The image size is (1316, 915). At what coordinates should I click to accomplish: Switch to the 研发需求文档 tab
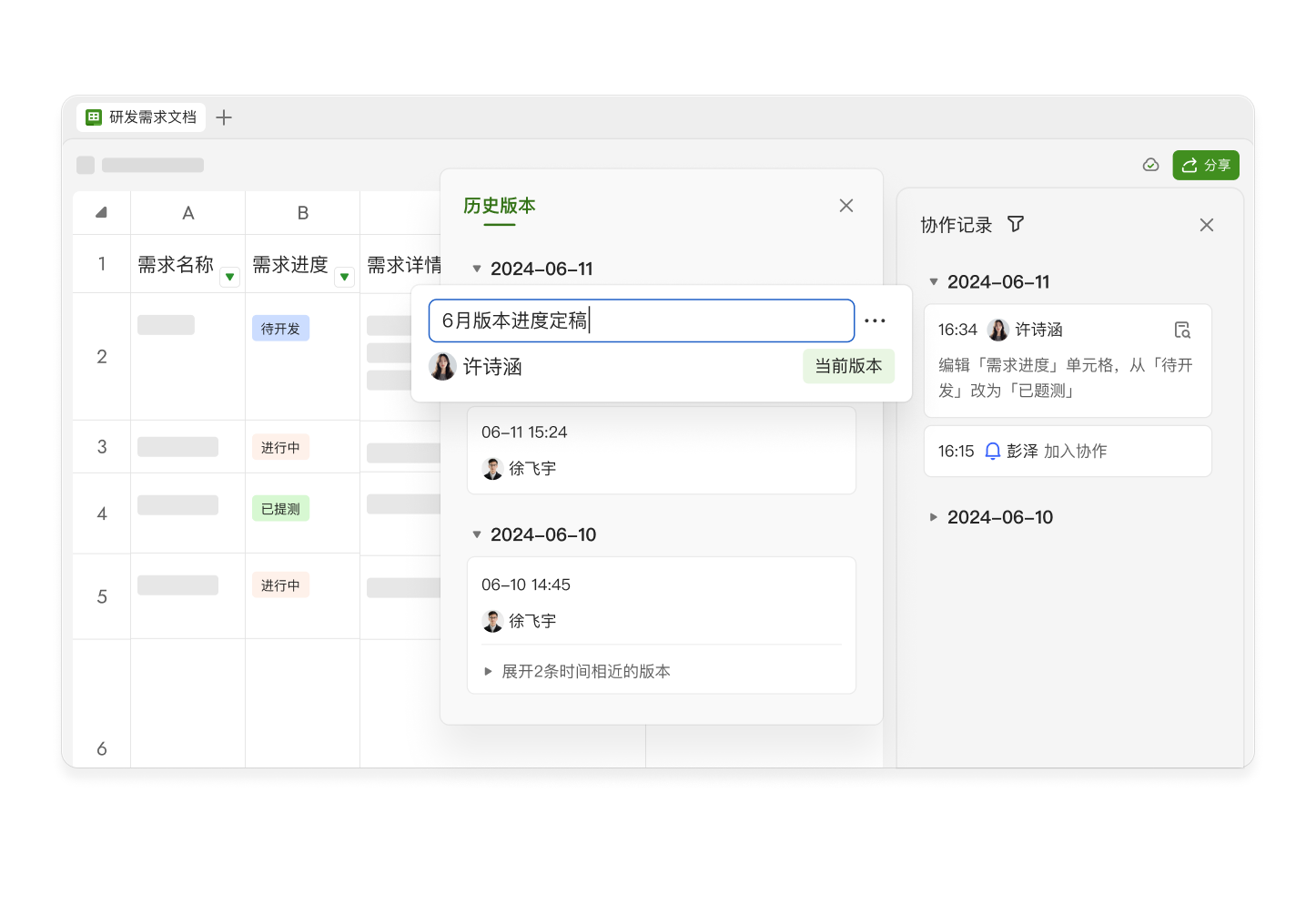point(141,117)
